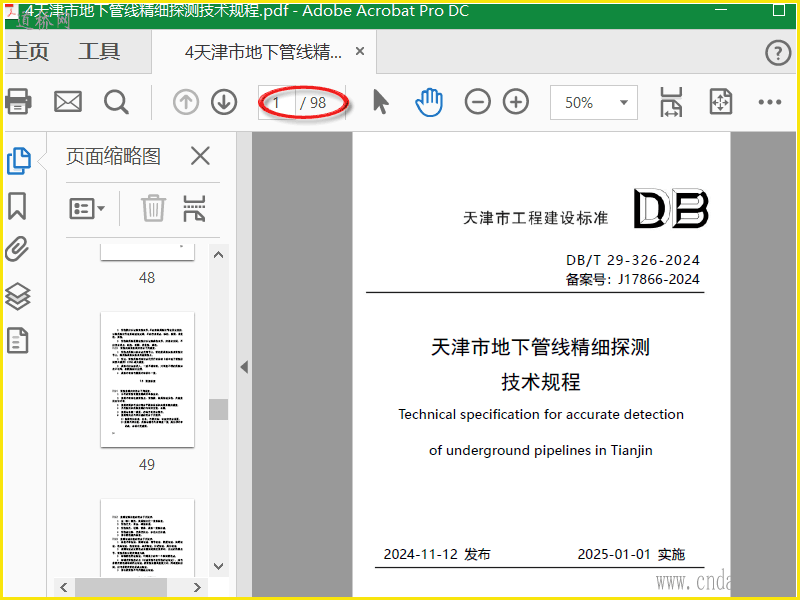
Task: Open the attachments paperclip panel
Action: [17, 249]
